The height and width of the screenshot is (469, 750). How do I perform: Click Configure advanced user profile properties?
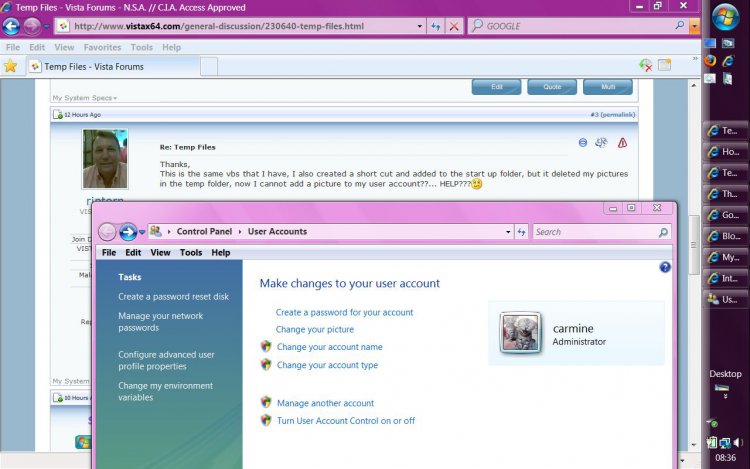pos(166,360)
